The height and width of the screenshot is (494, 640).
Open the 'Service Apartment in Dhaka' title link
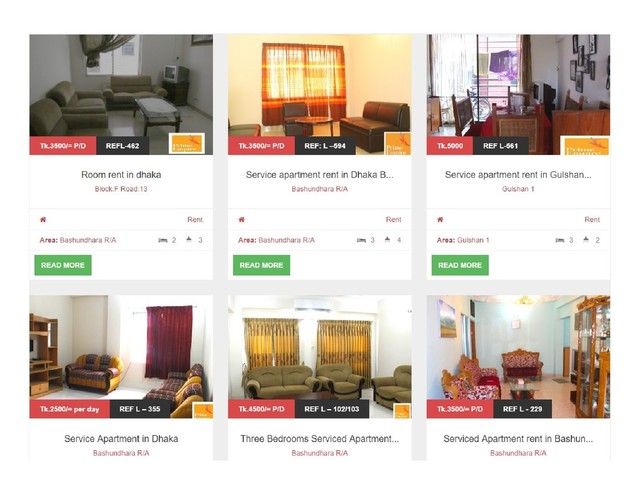(x=121, y=439)
